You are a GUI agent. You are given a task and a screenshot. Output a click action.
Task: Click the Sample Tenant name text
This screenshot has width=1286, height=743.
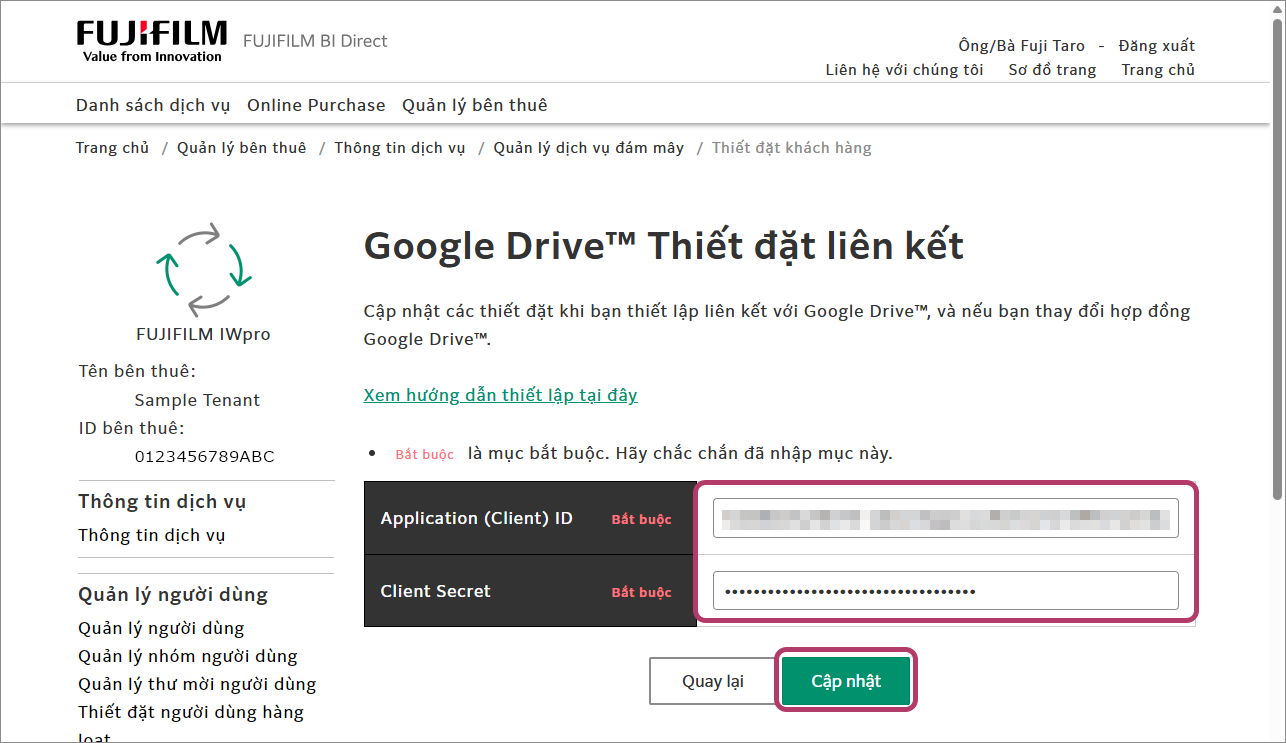(197, 400)
